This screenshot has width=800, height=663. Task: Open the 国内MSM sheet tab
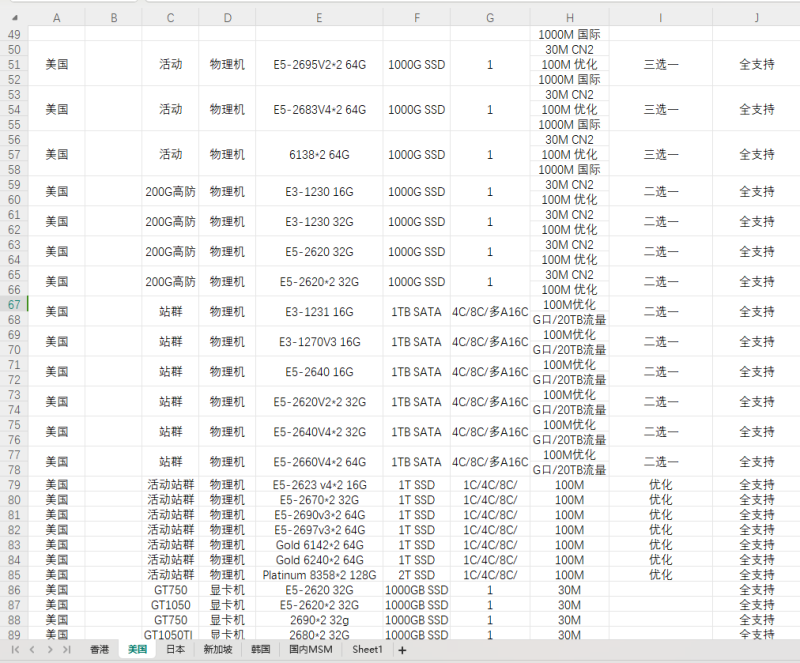click(311, 650)
